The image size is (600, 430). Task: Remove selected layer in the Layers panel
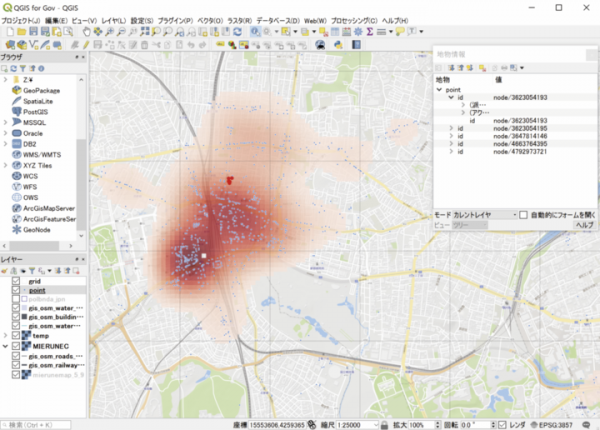(x=76, y=271)
